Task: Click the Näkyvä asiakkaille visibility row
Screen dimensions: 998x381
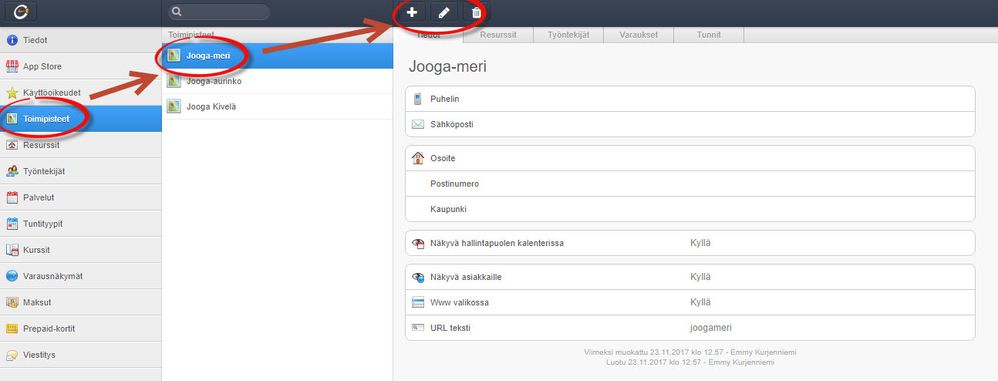Action: point(690,277)
